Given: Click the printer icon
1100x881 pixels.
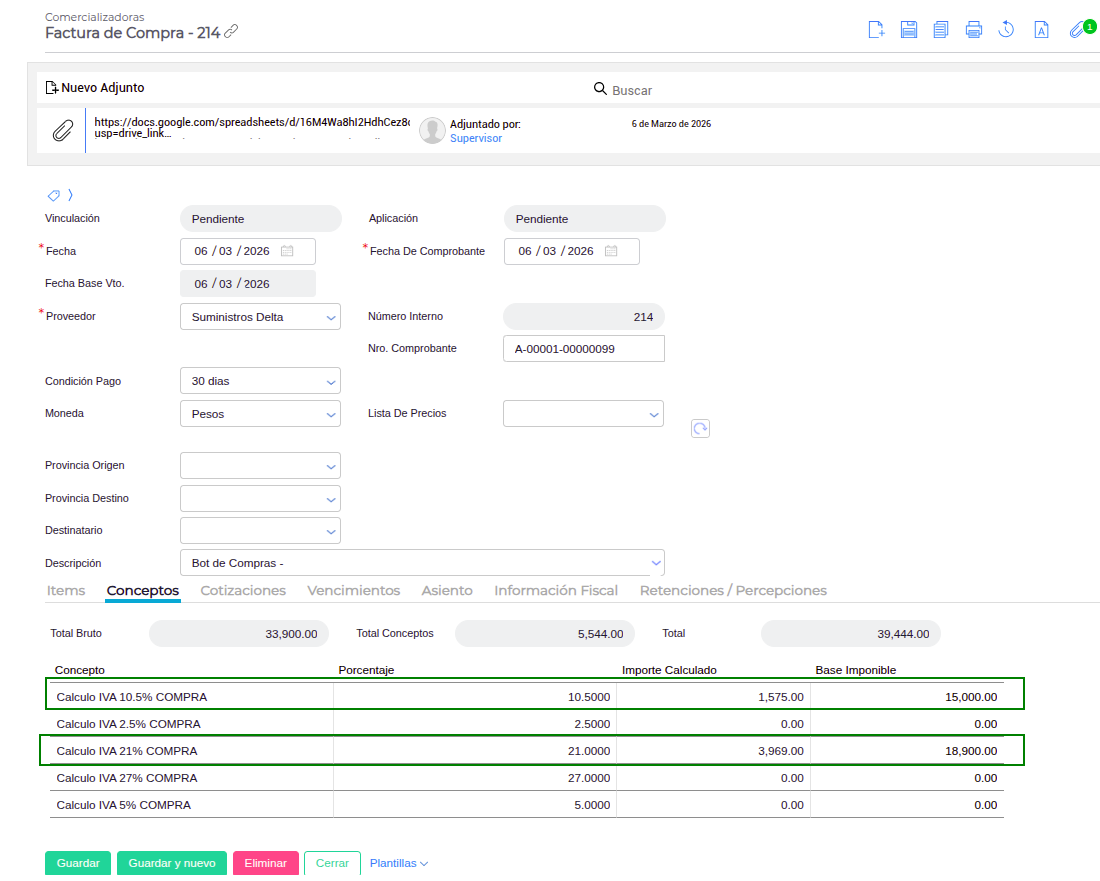Looking at the screenshot, I should [x=974, y=29].
